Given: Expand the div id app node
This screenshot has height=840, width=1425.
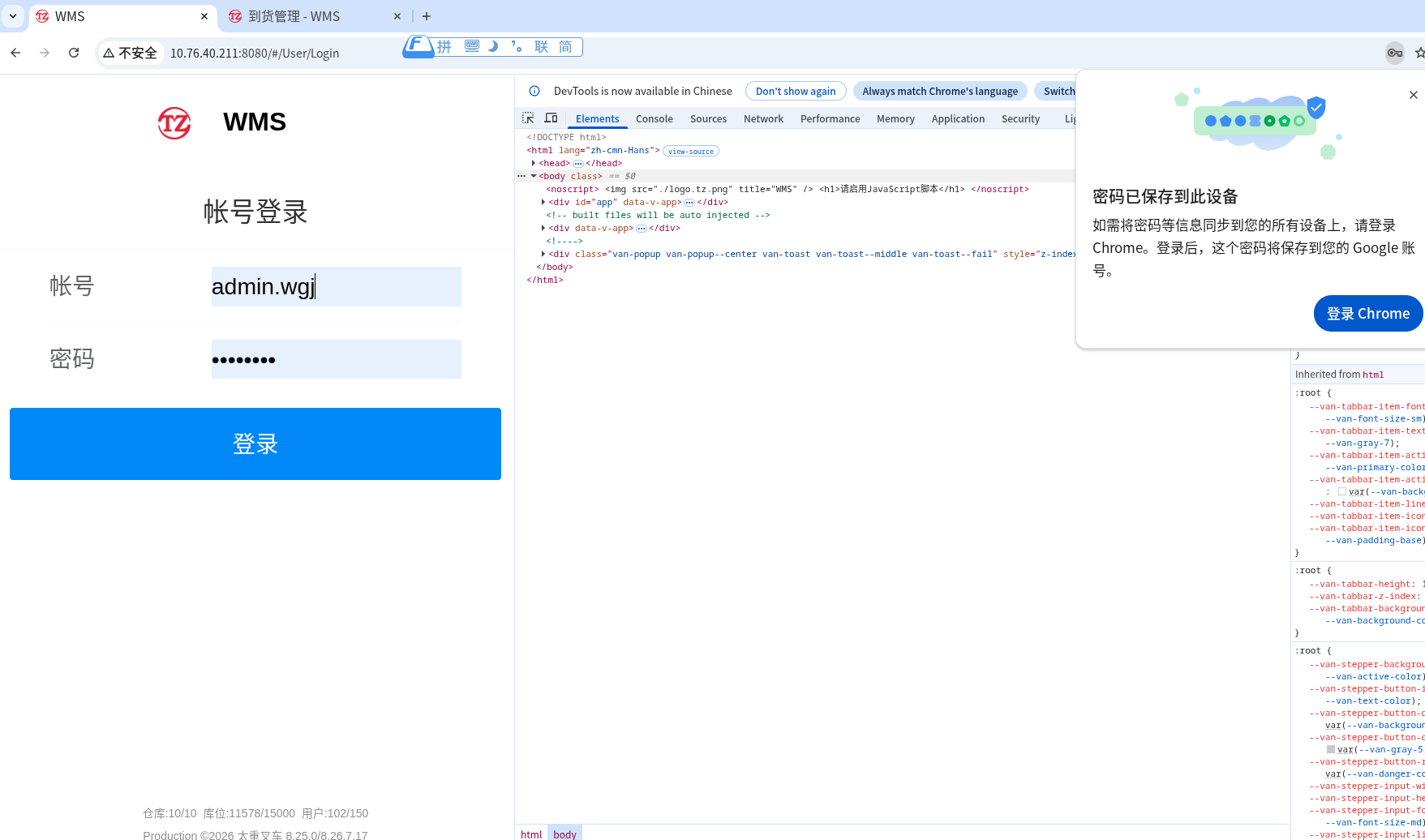Looking at the screenshot, I should click(543, 202).
